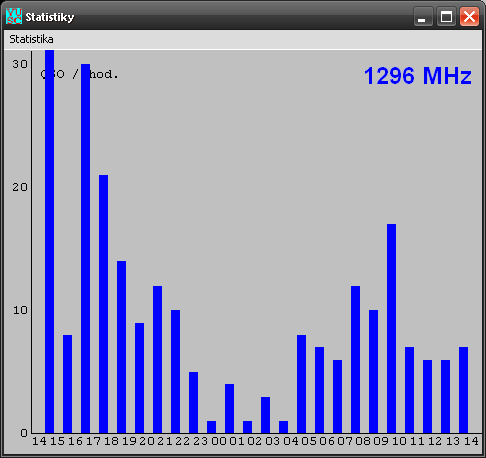Click the bar between hours 07 and 08

pos(356,359)
